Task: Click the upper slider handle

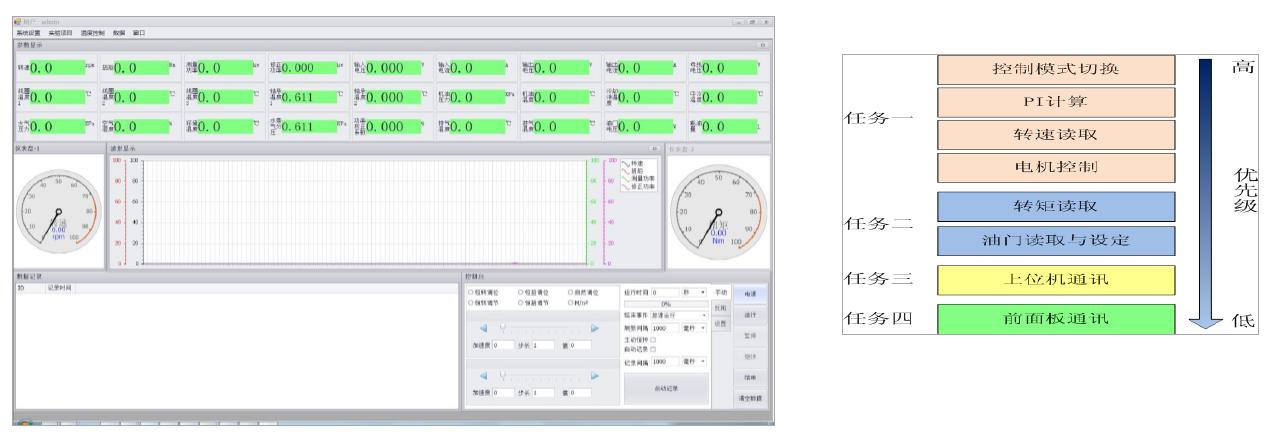Action: tap(504, 327)
